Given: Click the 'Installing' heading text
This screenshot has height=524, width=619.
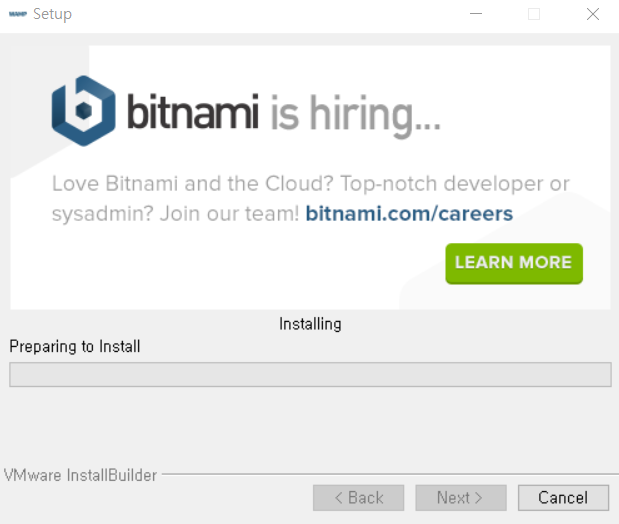Looking at the screenshot, I should click(310, 324).
